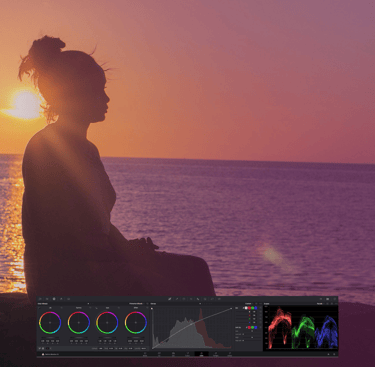Enable the red curve channel button
Viewport: 375px width, 367px height.
pyautogui.click(x=249, y=308)
